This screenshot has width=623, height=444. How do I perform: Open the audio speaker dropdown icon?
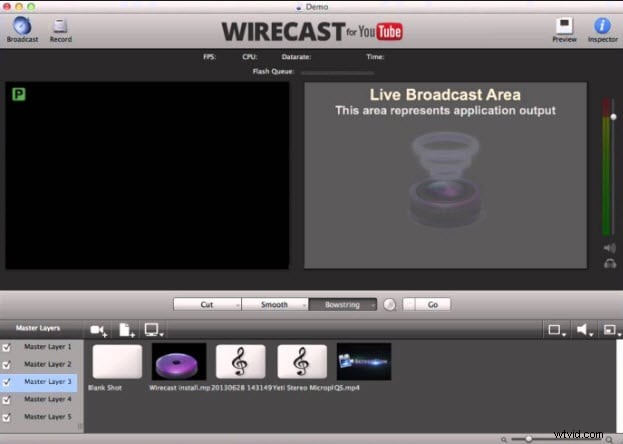584,330
